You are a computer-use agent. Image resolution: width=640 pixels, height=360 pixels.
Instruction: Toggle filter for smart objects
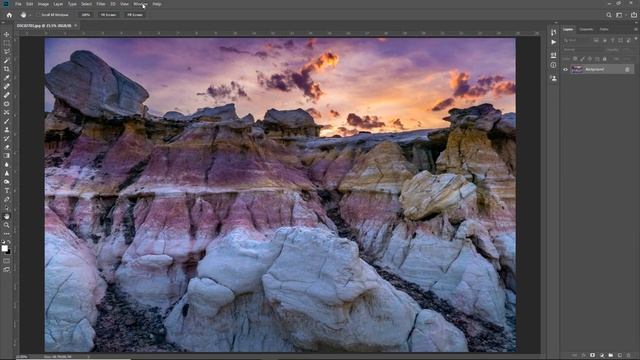(628, 40)
